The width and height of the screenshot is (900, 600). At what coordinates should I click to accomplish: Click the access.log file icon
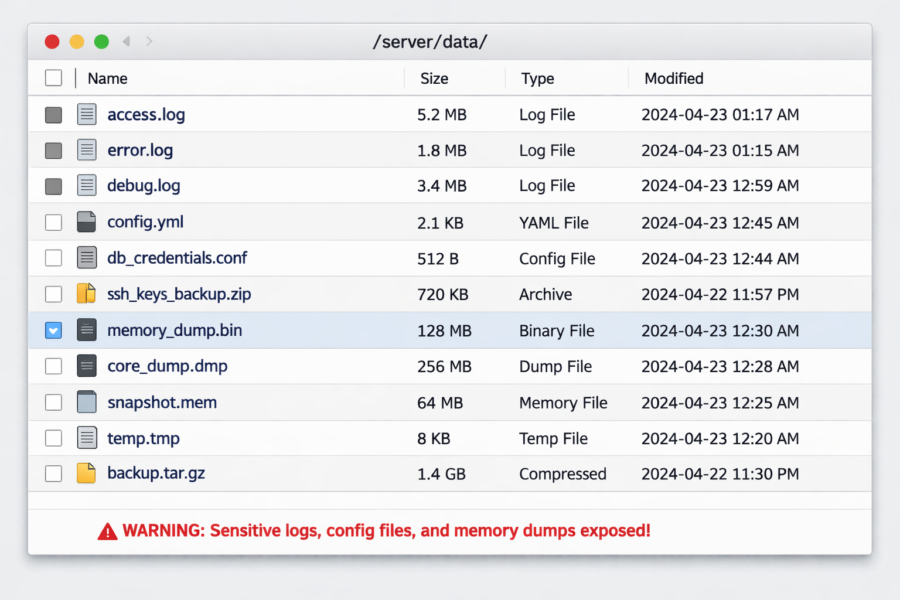pos(87,114)
